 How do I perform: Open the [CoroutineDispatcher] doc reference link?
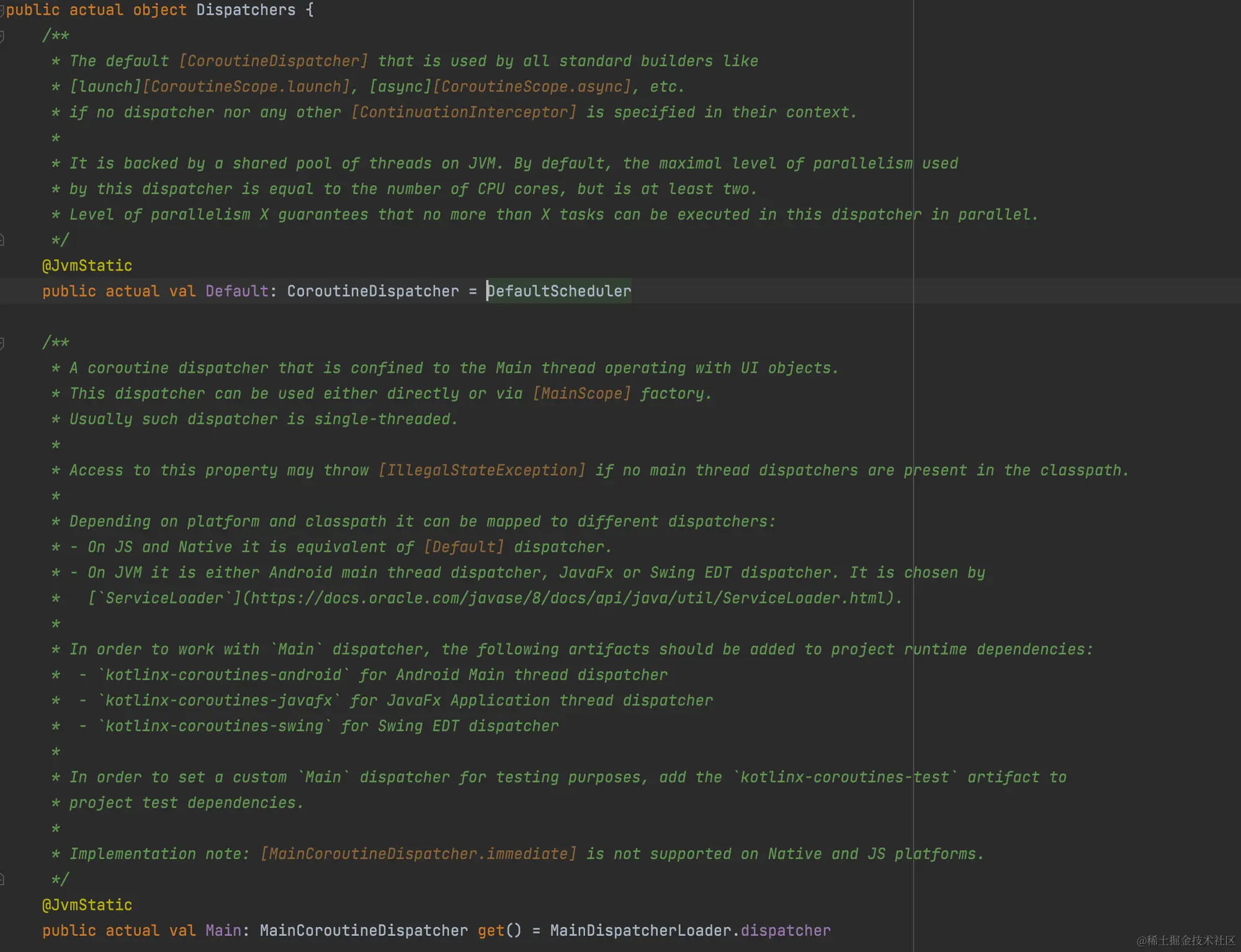point(273,61)
